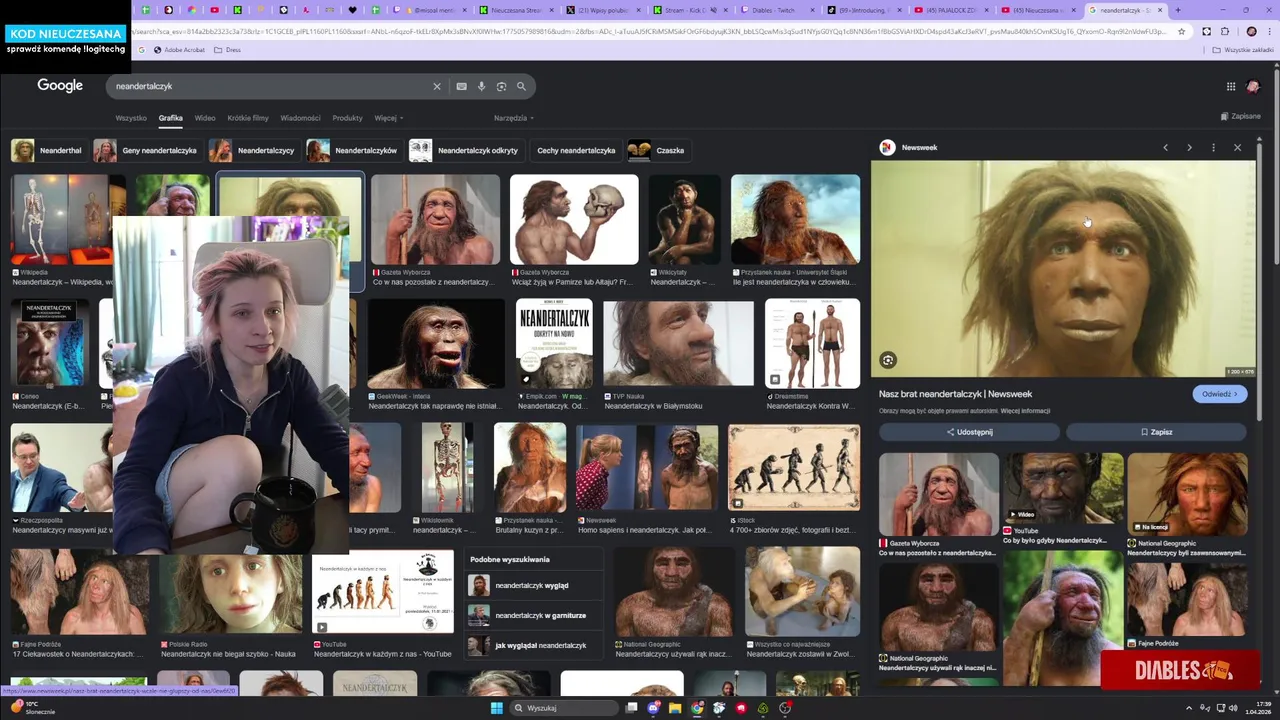Switch to Produkty tab
The height and width of the screenshot is (720, 1280).
(x=347, y=118)
